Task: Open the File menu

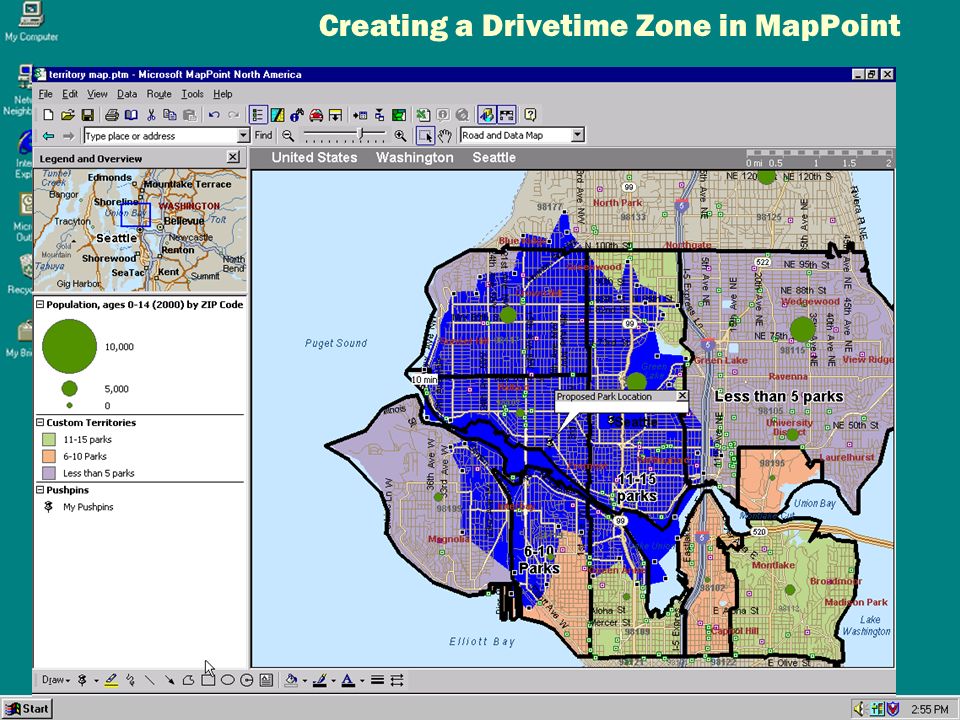Action: point(45,94)
